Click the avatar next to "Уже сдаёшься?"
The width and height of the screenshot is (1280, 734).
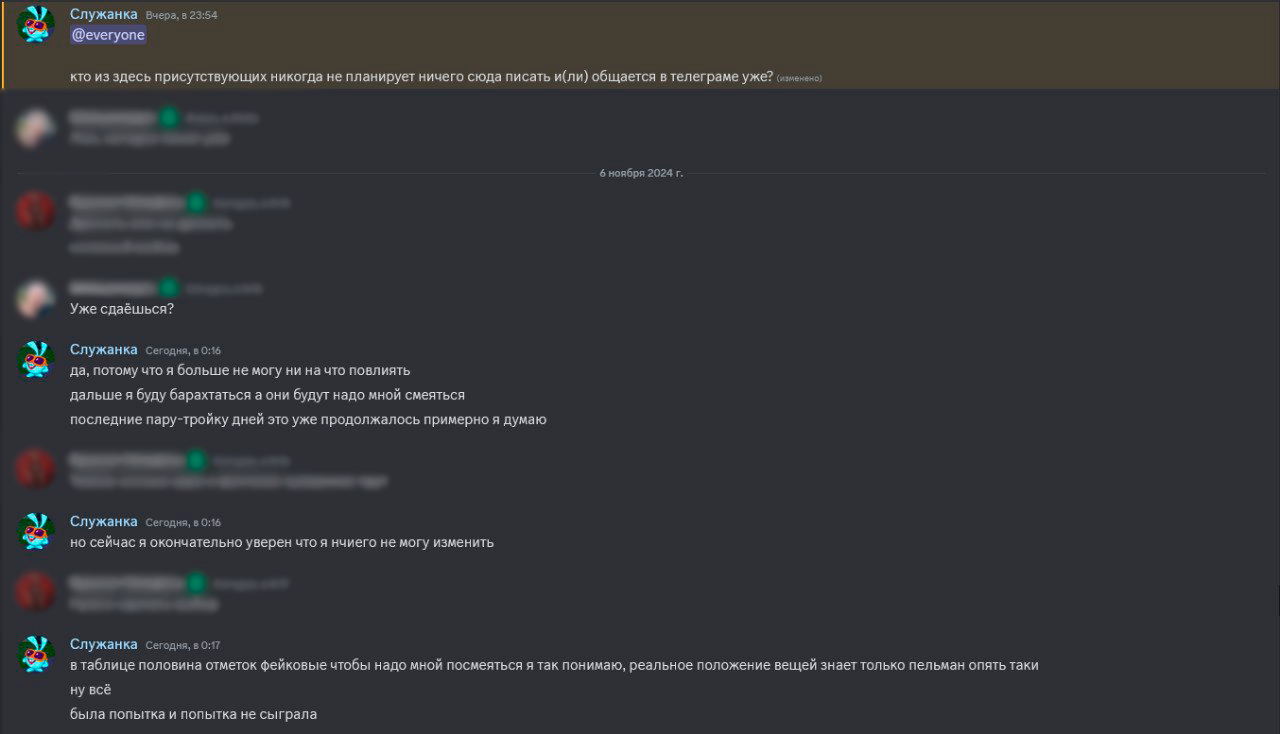[x=36, y=298]
